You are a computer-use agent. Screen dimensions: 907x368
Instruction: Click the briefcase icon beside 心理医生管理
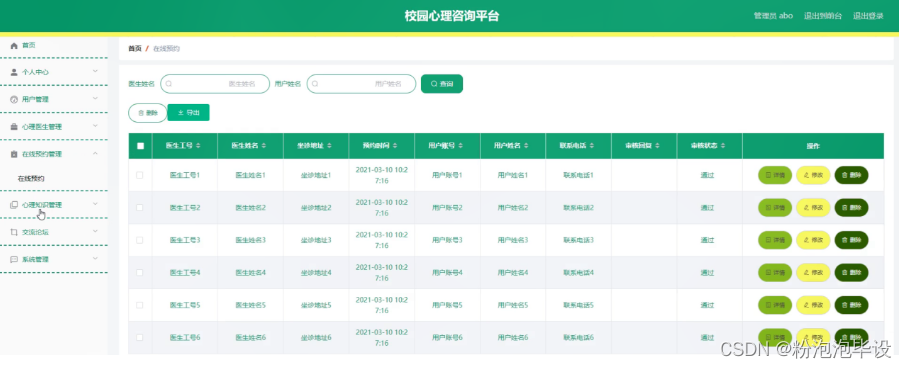pos(14,127)
